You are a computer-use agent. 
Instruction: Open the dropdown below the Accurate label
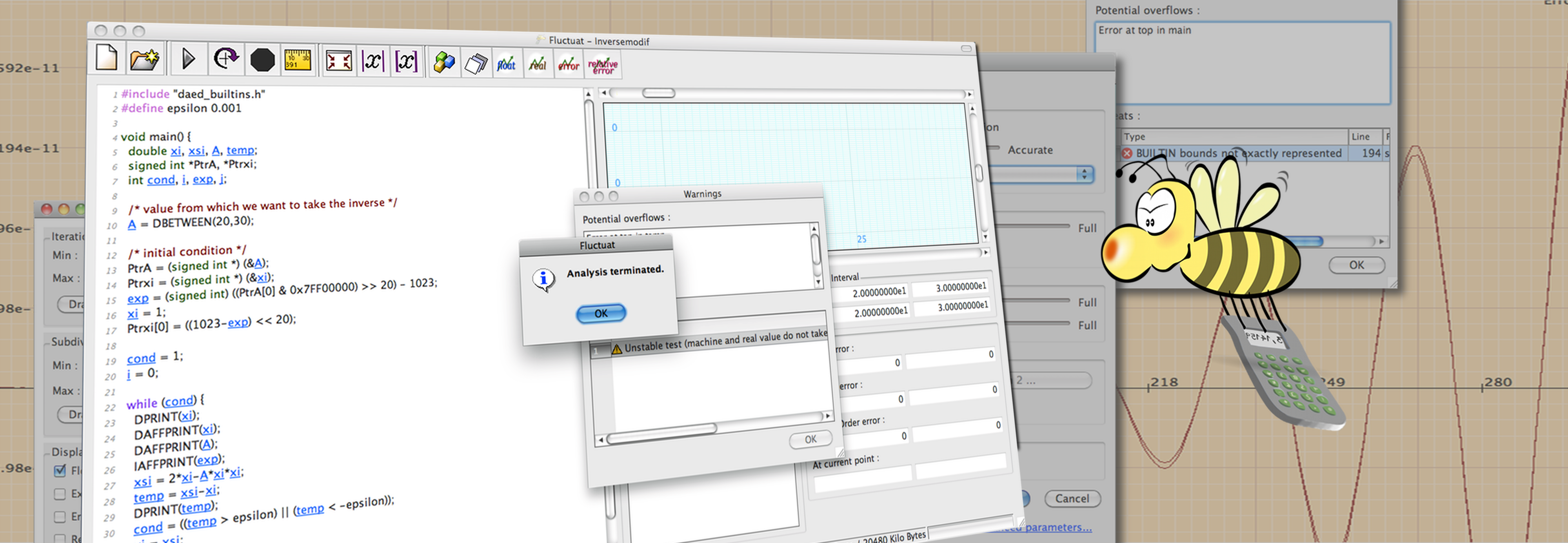click(1083, 174)
